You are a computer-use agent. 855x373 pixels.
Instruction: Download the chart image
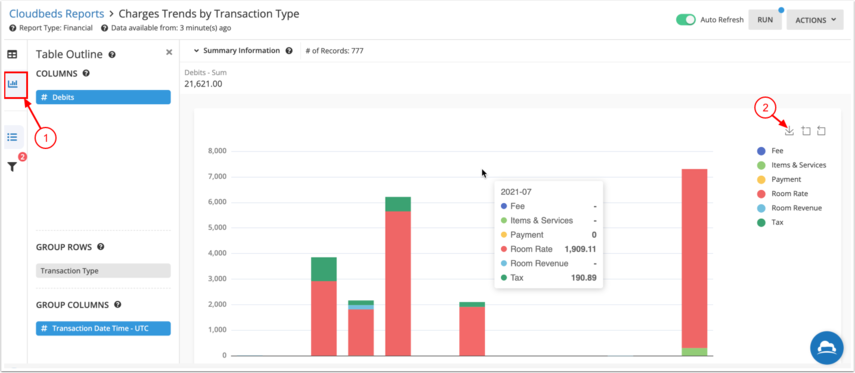[x=789, y=131]
